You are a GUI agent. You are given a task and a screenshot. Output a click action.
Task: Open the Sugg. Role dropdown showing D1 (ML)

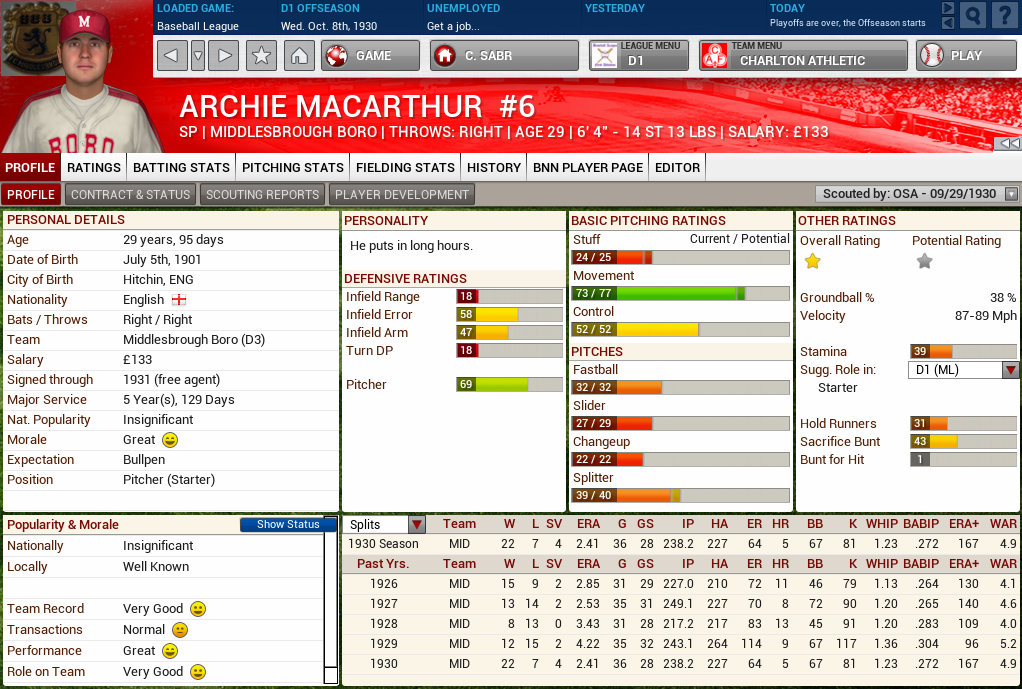[x=963, y=370]
